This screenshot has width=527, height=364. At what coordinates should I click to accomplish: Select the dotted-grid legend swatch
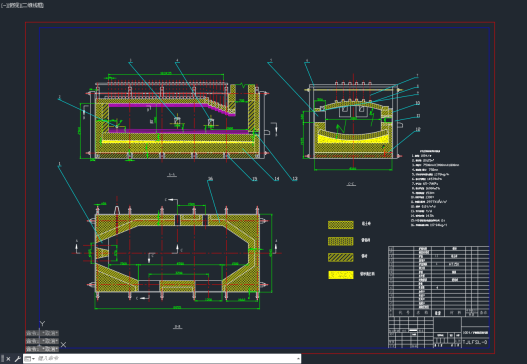(340, 241)
